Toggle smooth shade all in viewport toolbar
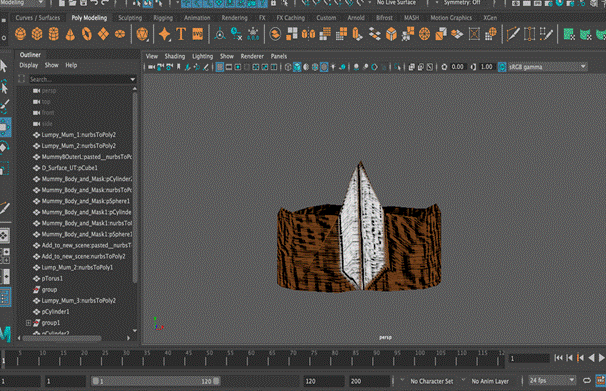Viewport: 606px width, 391px height. pos(297,67)
